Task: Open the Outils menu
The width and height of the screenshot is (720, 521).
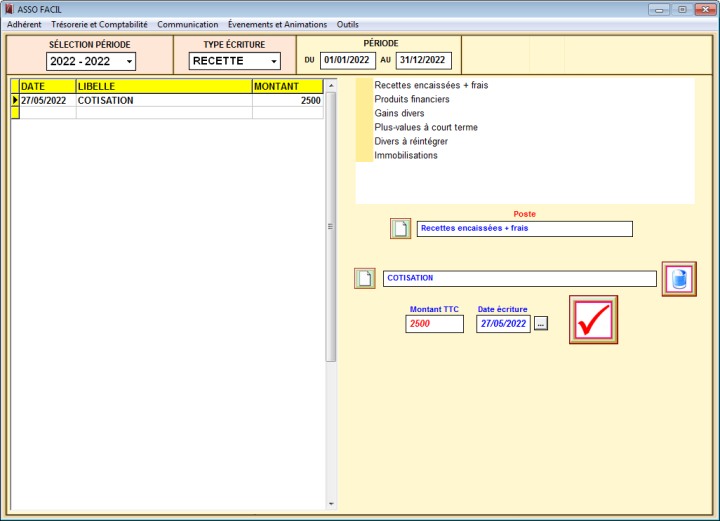Action: point(348,24)
